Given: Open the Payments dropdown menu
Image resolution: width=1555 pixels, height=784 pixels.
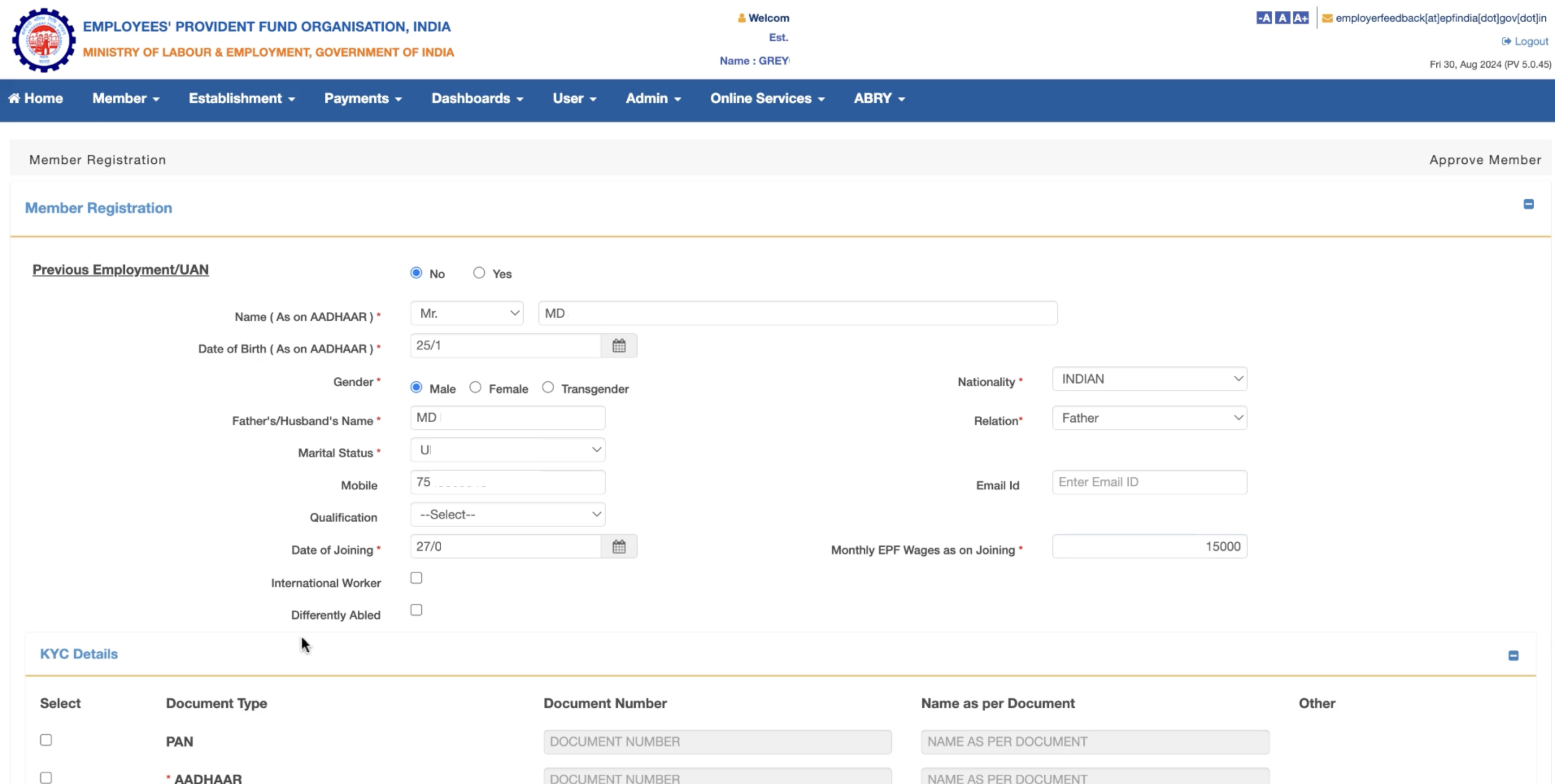Looking at the screenshot, I should click(x=362, y=98).
